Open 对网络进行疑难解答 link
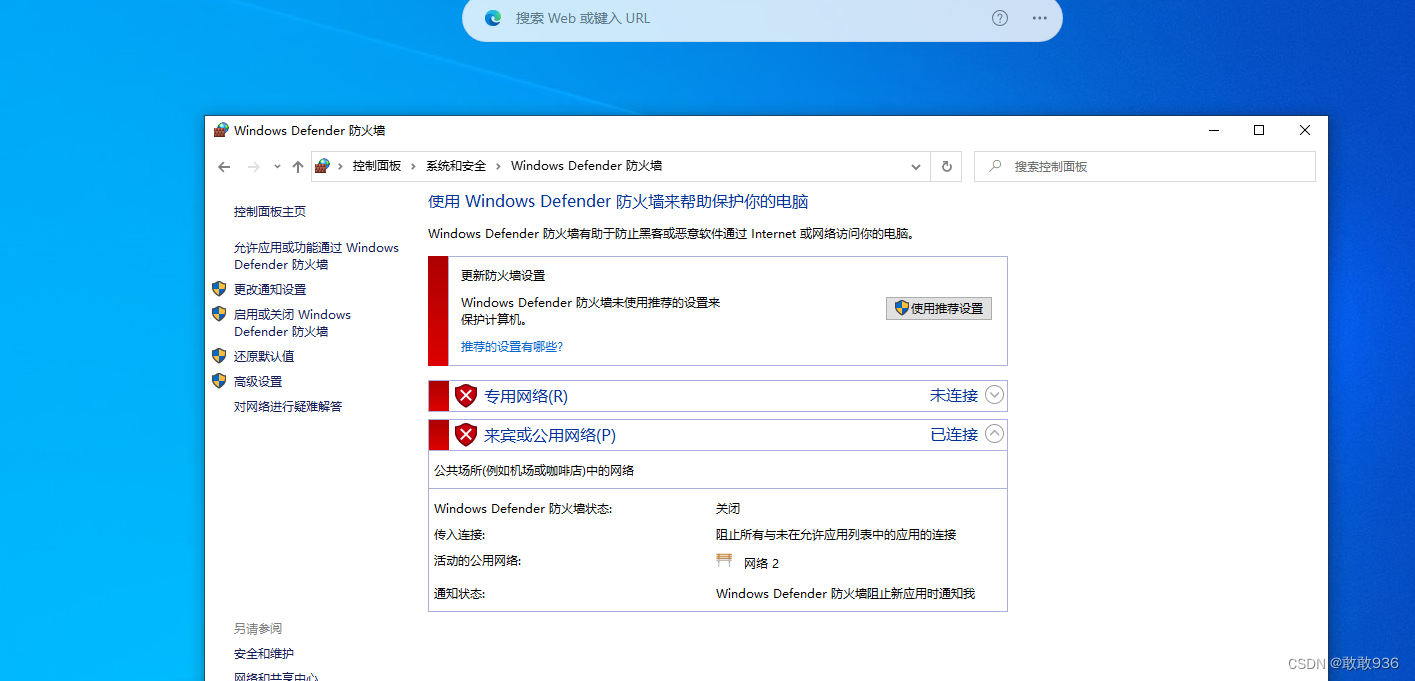 click(x=288, y=407)
